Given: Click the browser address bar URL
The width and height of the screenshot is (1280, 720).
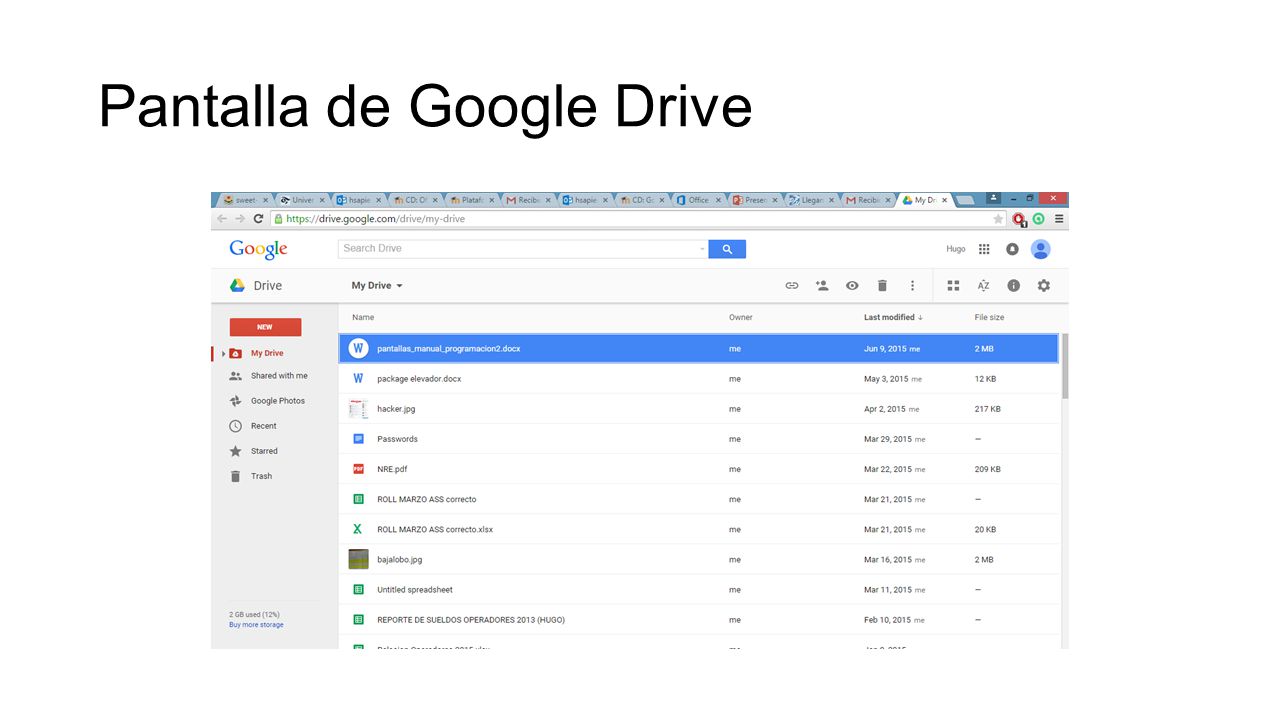Looking at the screenshot, I should coord(375,219).
